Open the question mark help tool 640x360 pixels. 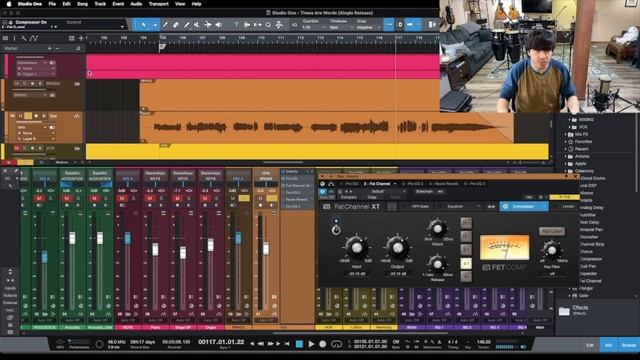point(236,25)
